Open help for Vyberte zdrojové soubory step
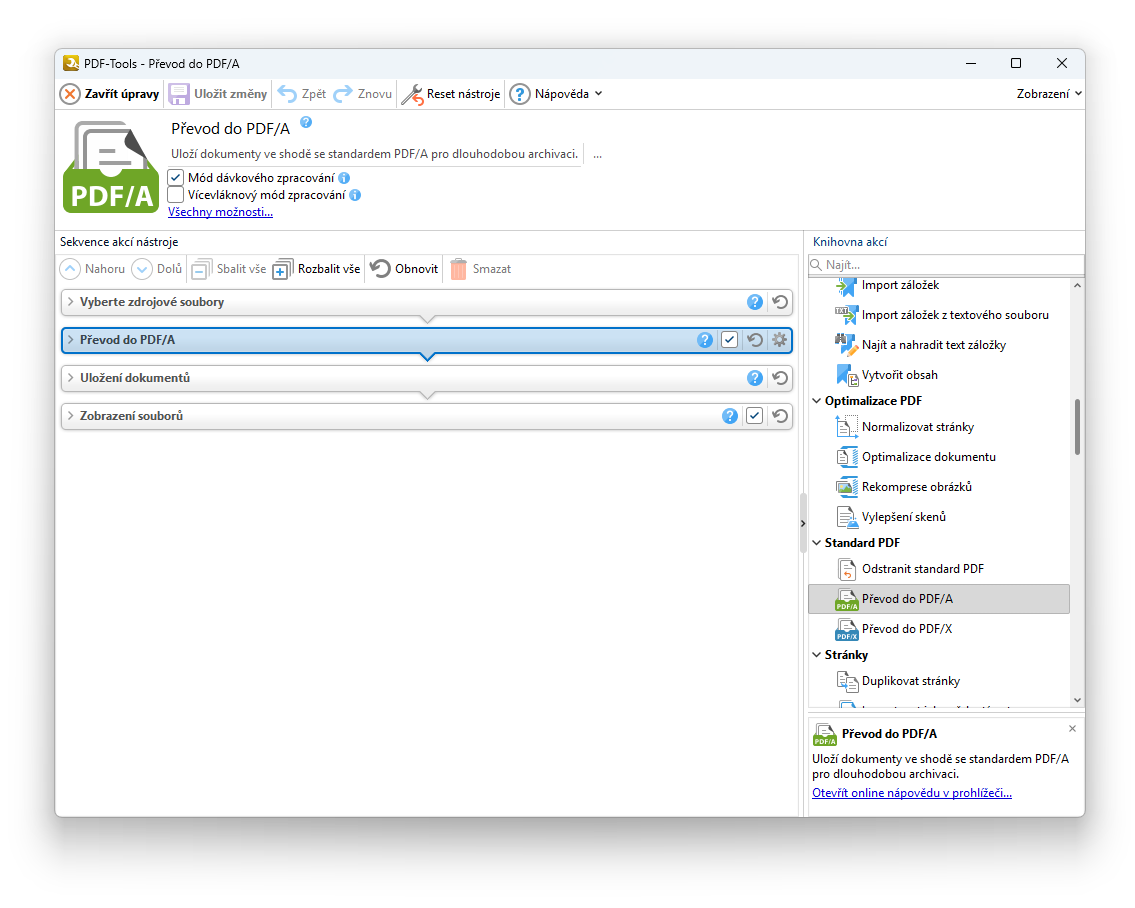Viewport: 1135px width, 908px height. [755, 303]
